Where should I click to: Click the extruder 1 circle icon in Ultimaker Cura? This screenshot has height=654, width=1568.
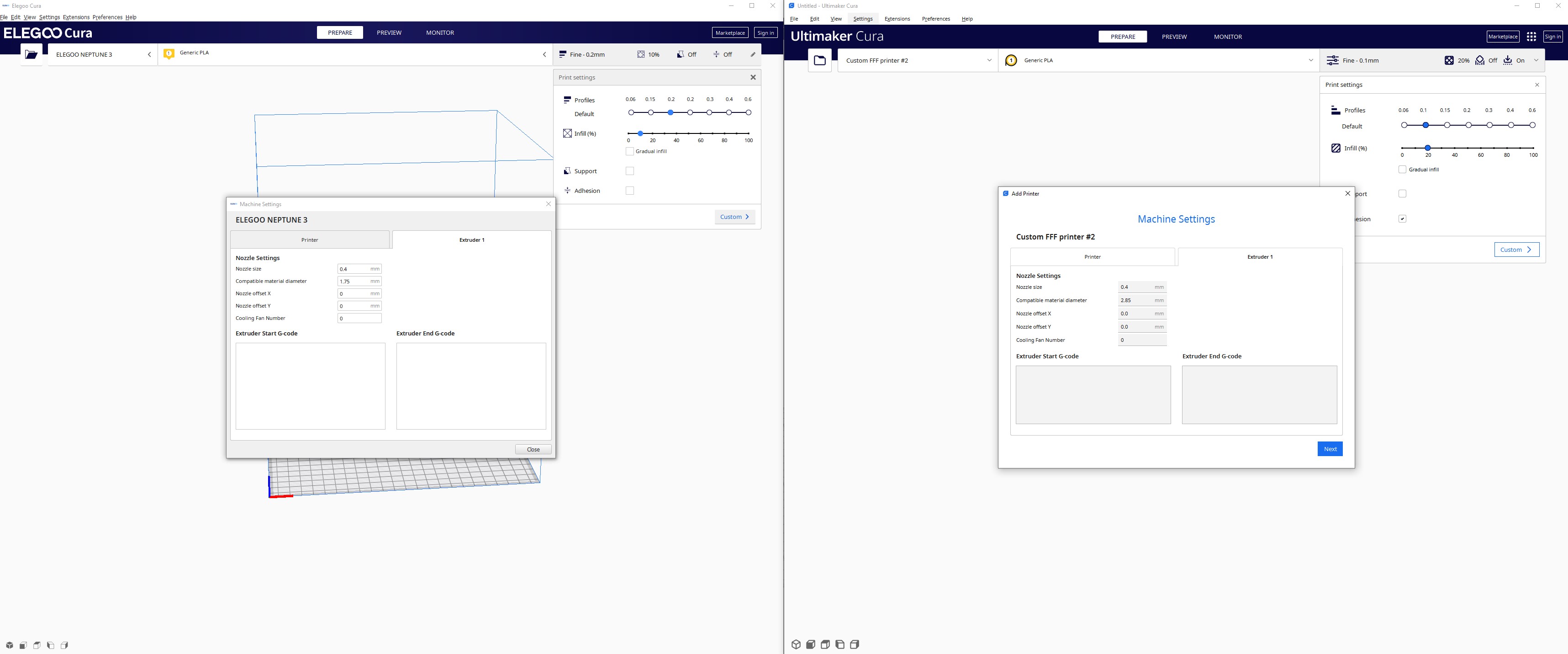1010,60
